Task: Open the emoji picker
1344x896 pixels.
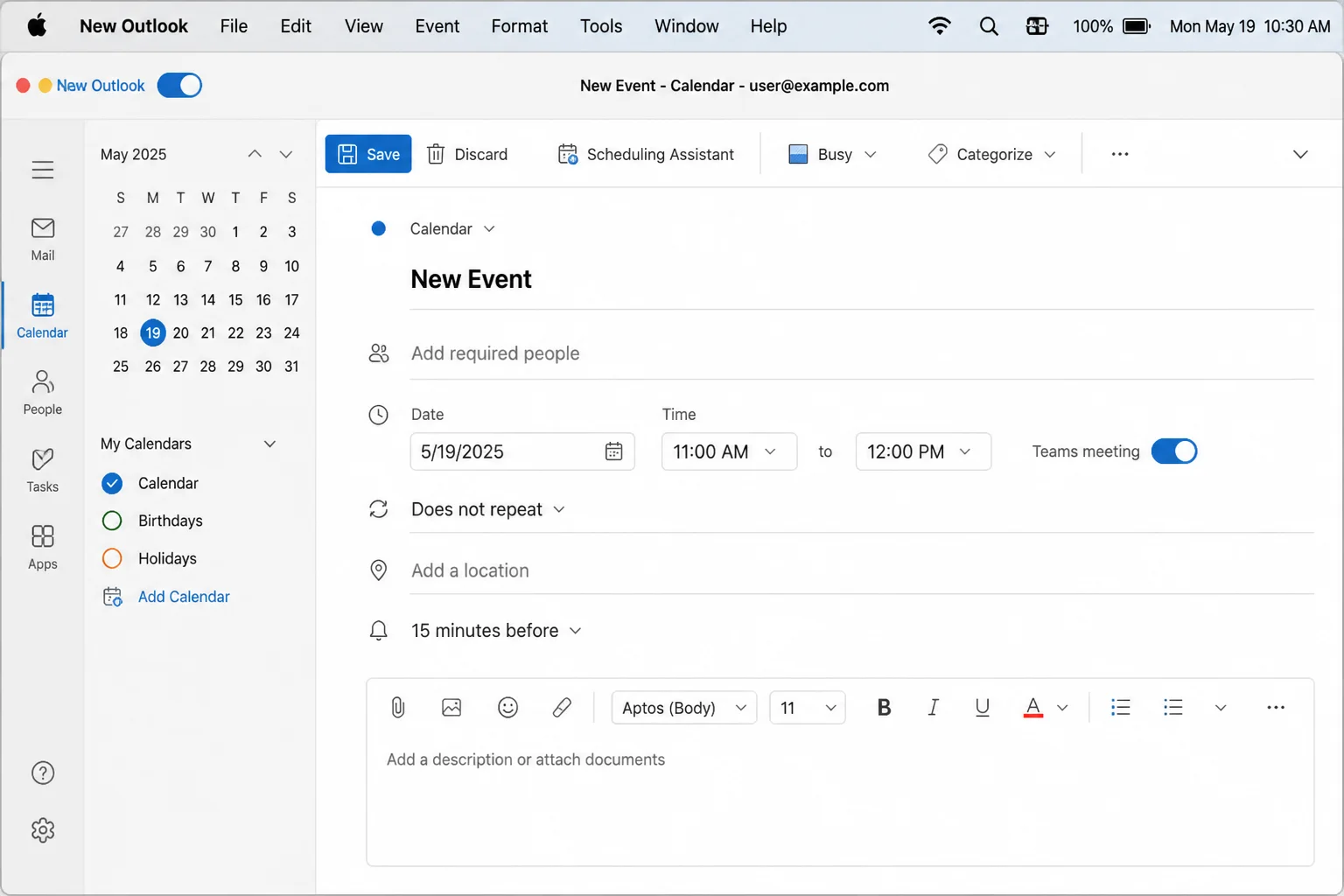Action: (507, 707)
